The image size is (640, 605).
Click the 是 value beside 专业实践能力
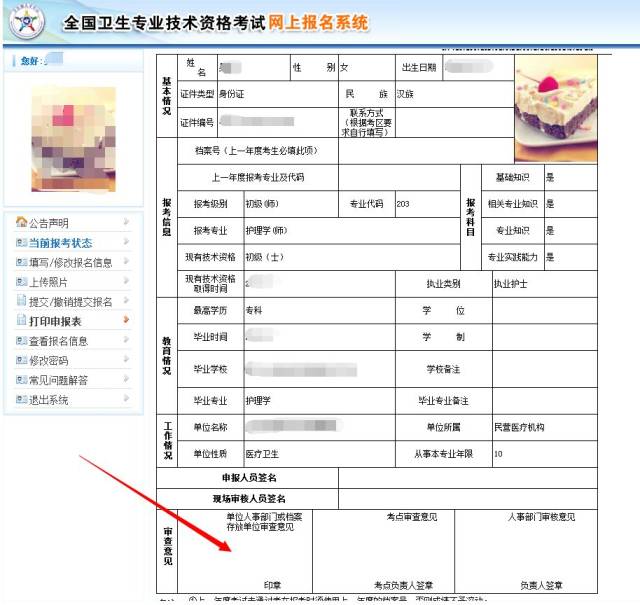tap(550, 257)
